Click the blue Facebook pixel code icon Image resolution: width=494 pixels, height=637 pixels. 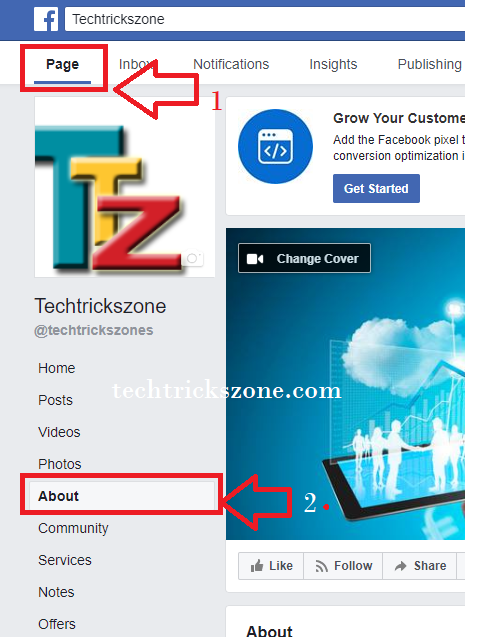pyautogui.click(x=275, y=146)
